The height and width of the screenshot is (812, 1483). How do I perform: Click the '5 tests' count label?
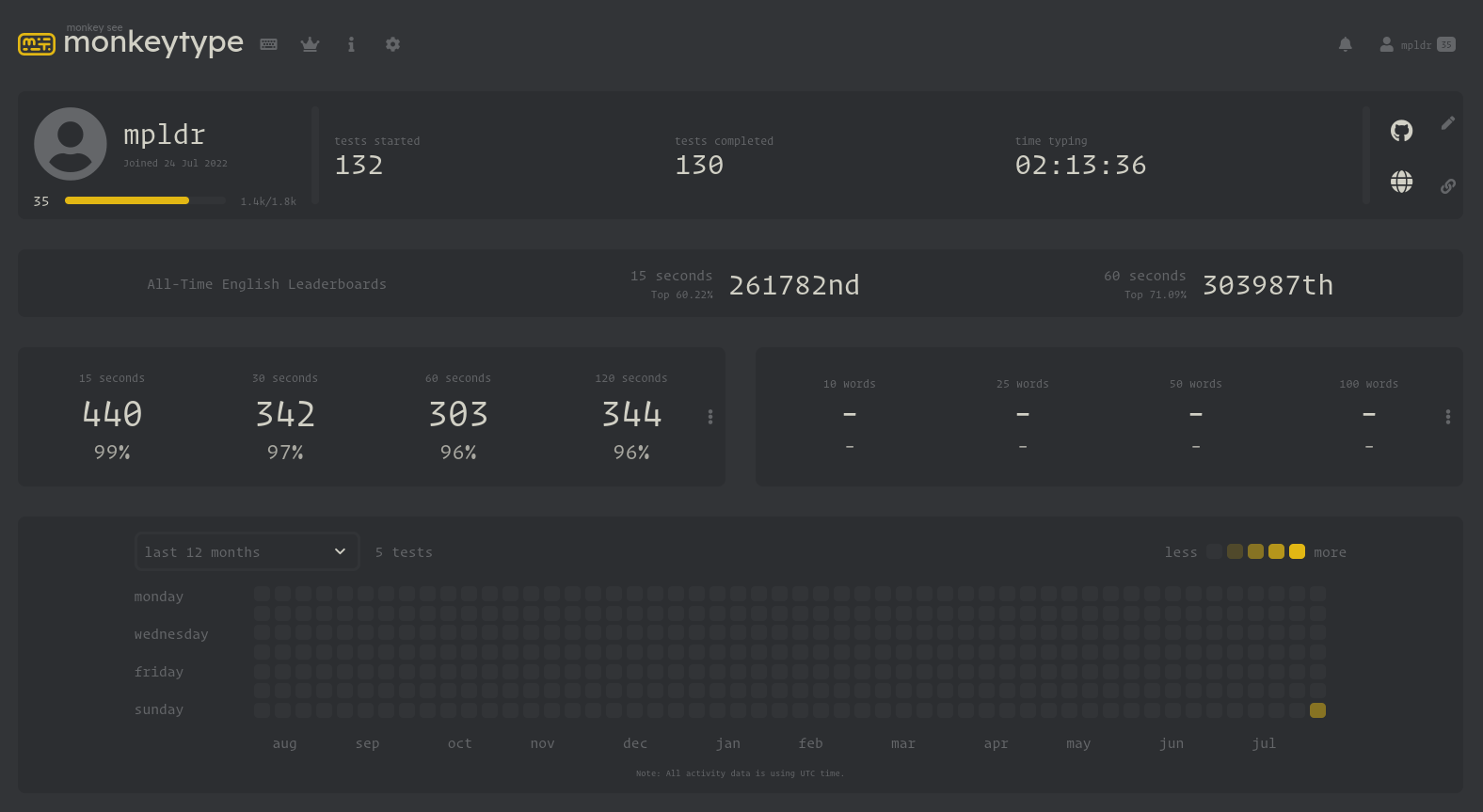pyautogui.click(x=404, y=552)
